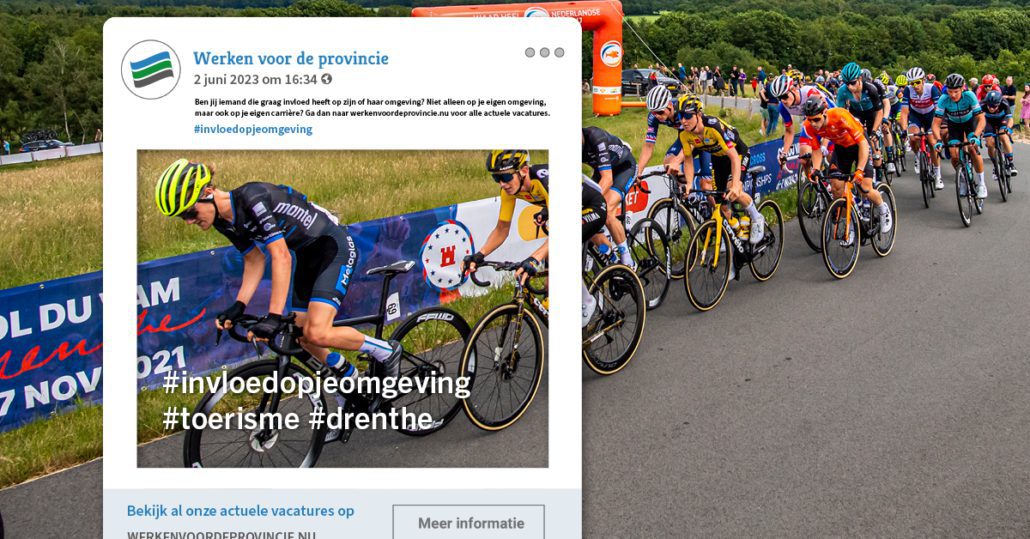This screenshot has height=539, width=1030.
Task: Click the white #invloedopjeomgeving overlay text in photo
Action: point(316,385)
